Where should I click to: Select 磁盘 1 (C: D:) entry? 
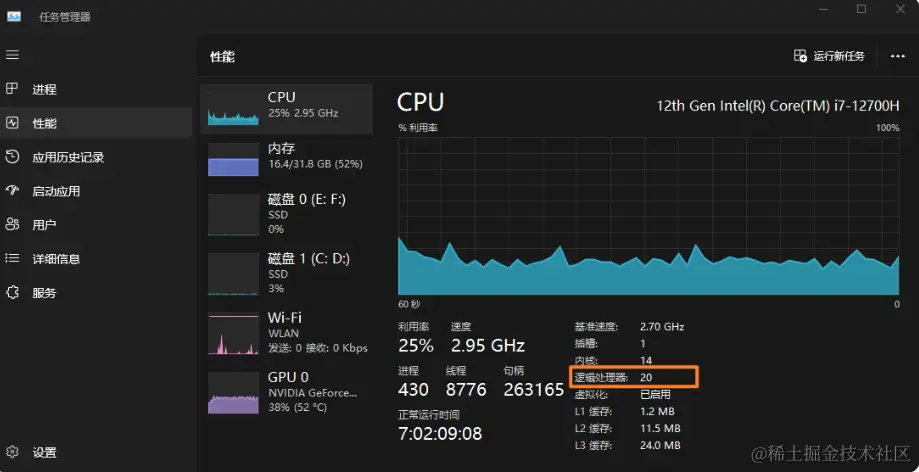coord(287,273)
